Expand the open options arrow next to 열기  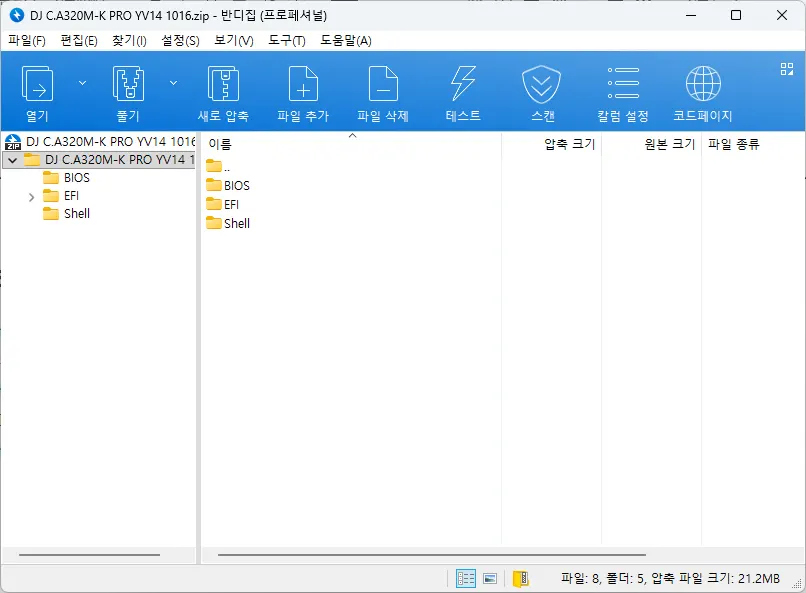click(x=83, y=82)
